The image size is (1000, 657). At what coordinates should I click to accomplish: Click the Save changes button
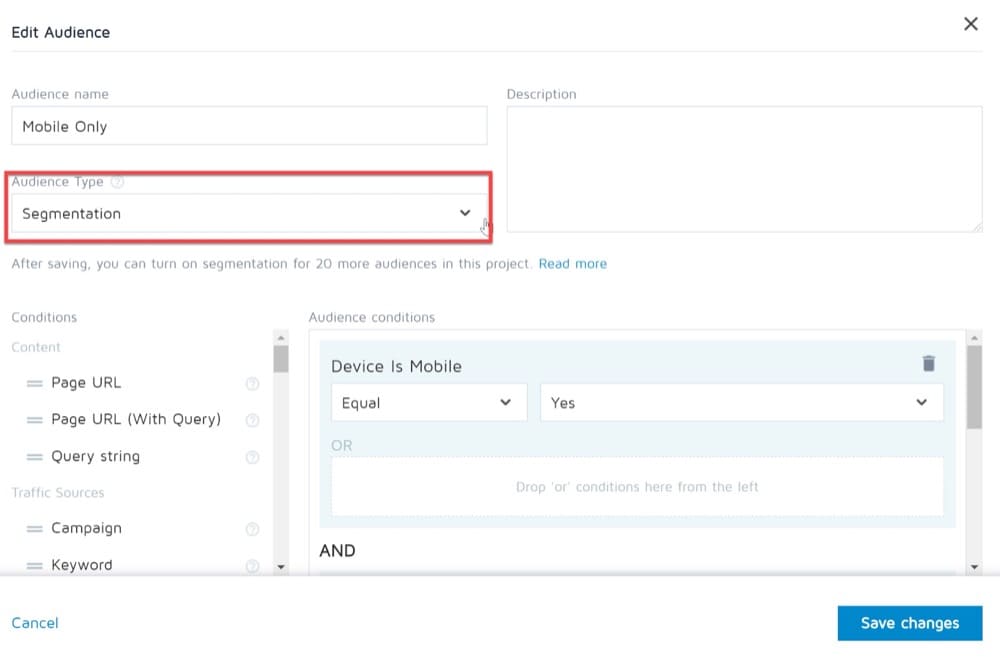909,623
